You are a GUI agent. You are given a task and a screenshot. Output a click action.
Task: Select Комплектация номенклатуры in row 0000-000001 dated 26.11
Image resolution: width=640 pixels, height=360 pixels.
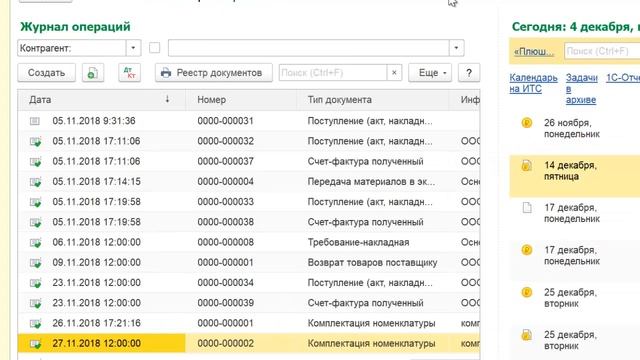(371, 323)
